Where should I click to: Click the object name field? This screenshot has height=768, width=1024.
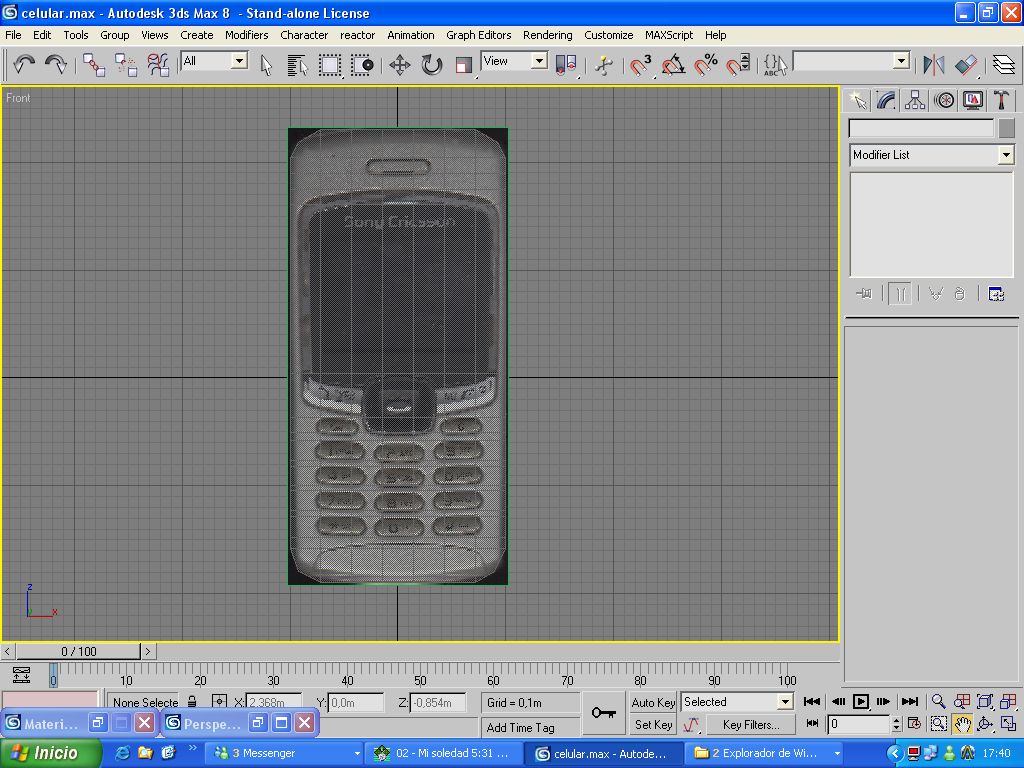[x=921, y=128]
